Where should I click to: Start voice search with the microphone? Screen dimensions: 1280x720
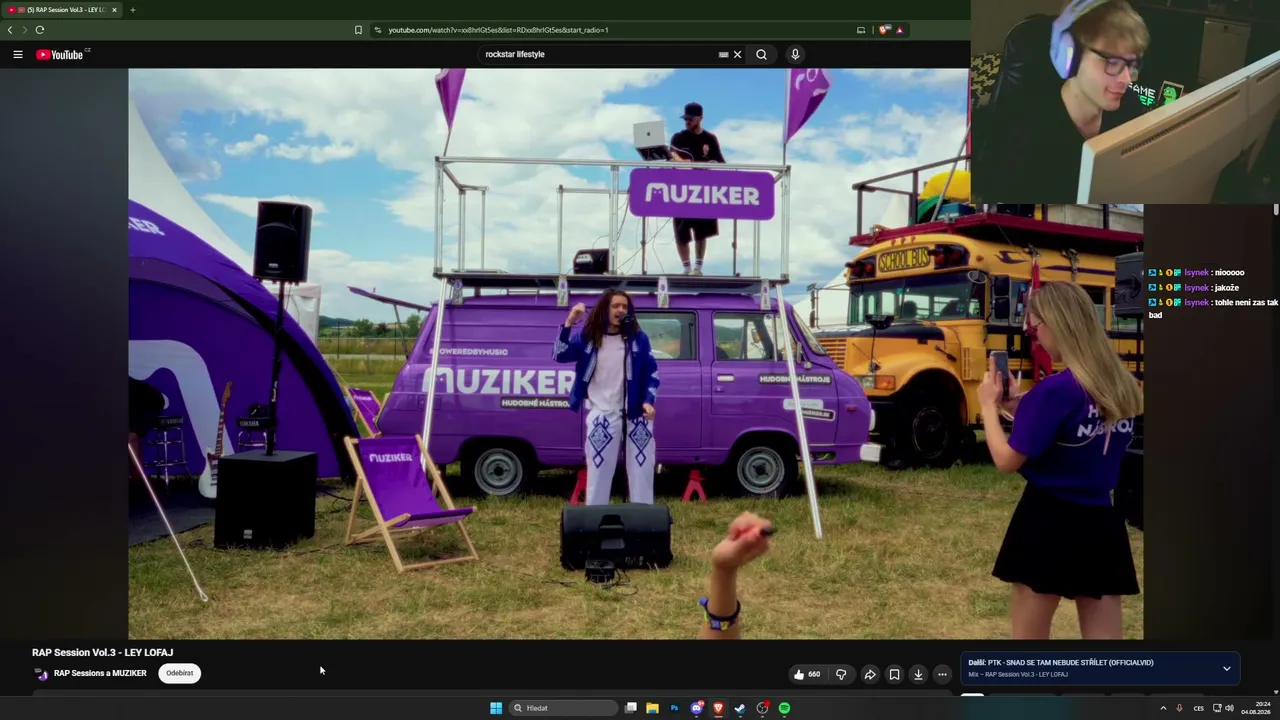tap(795, 54)
